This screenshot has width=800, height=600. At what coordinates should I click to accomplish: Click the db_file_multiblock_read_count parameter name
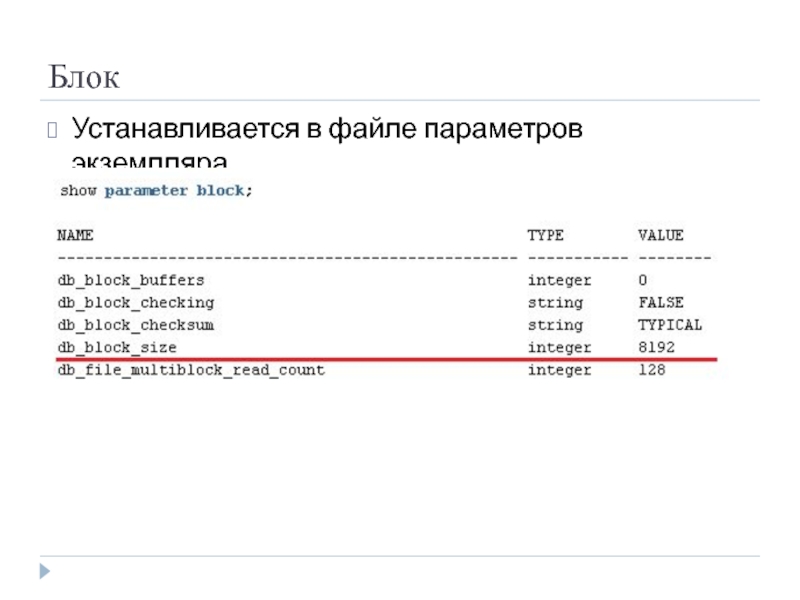pyautogui.click(x=191, y=370)
